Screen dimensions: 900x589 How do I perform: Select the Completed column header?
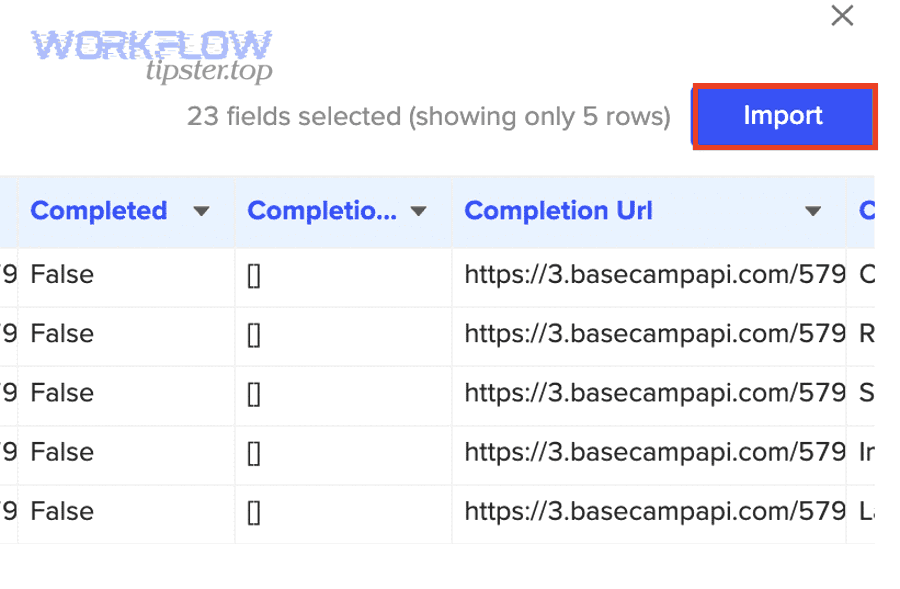98,211
